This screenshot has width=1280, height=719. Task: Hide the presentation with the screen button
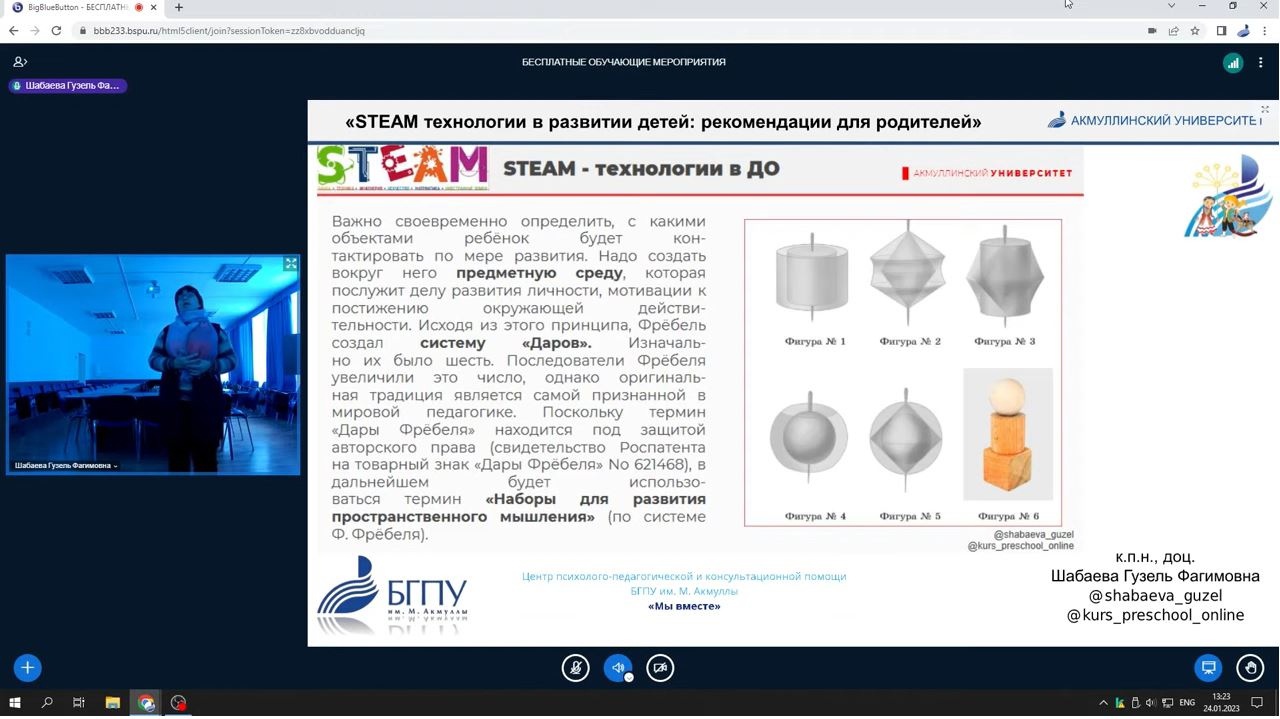(x=1208, y=668)
